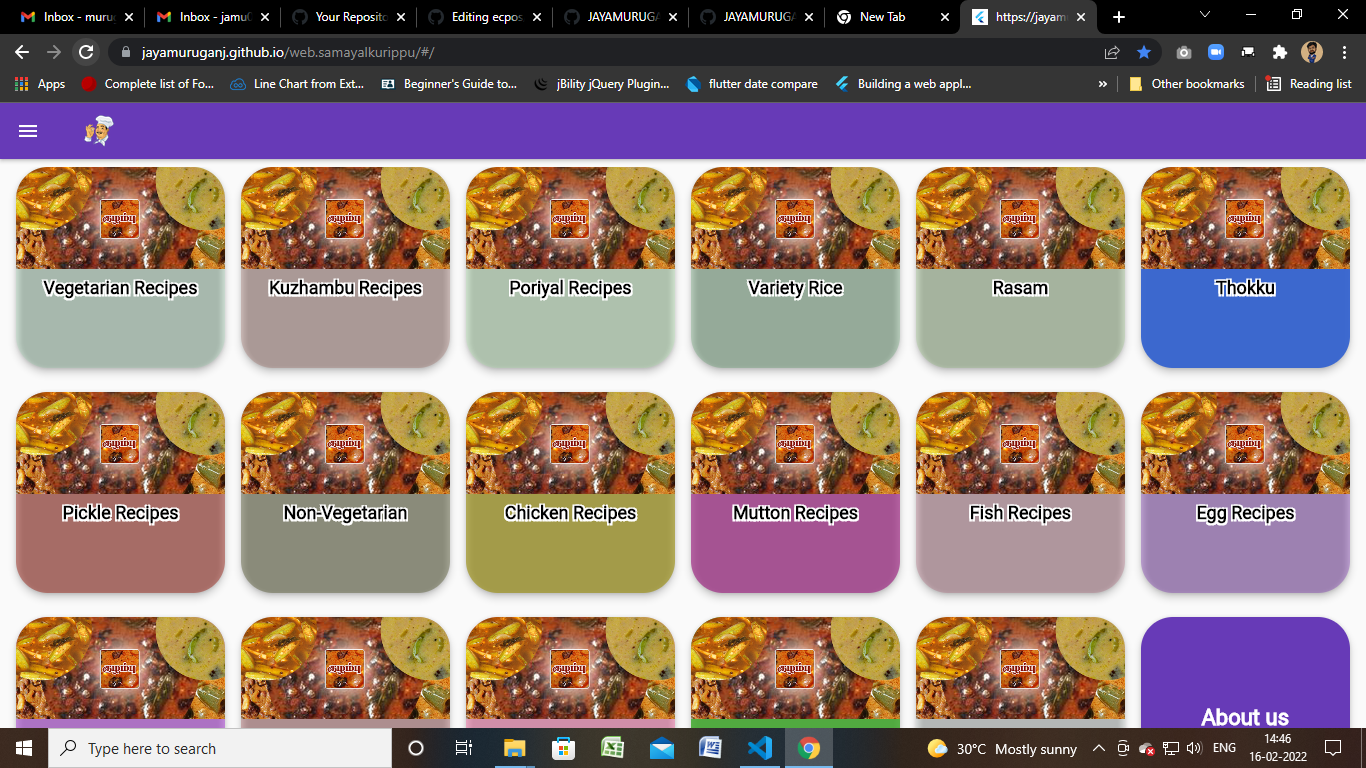Screen dimensions: 1366x768
Task: Open Chrome three-dot menu
Action: [x=1343, y=52]
